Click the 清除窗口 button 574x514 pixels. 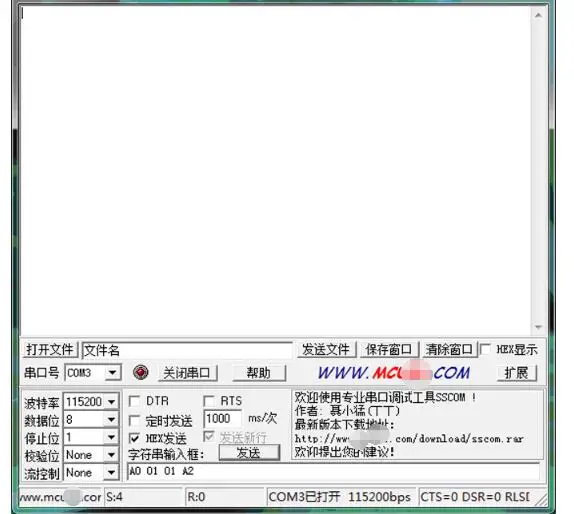click(x=450, y=350)
